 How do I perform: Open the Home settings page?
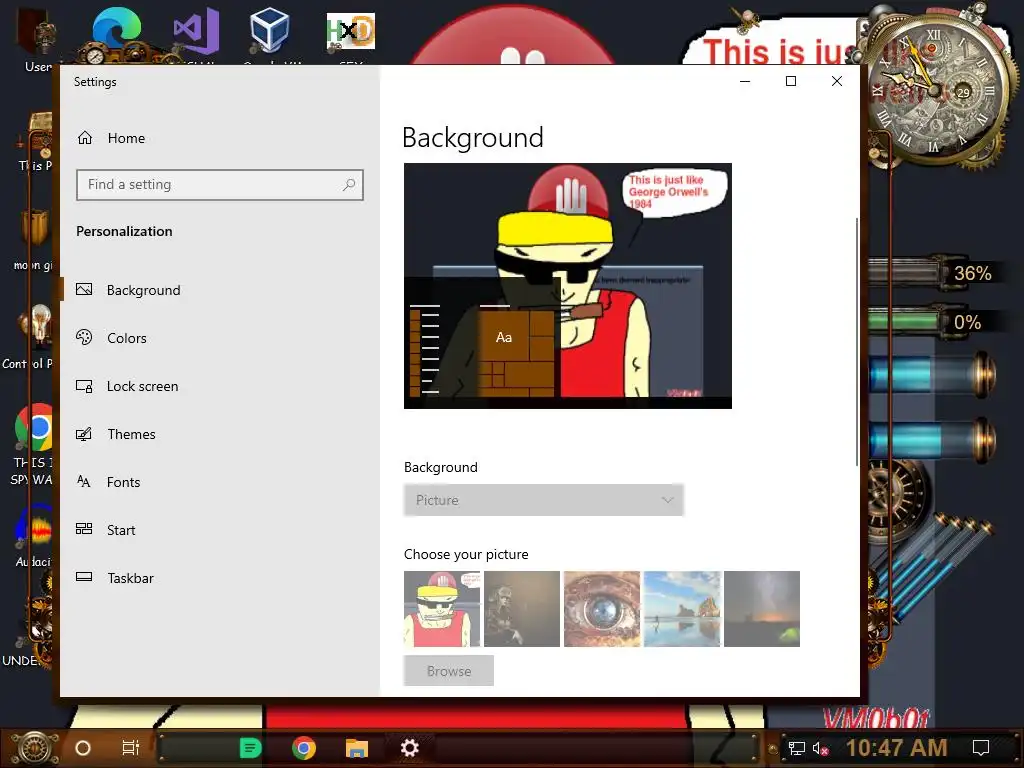coord(111,138)
